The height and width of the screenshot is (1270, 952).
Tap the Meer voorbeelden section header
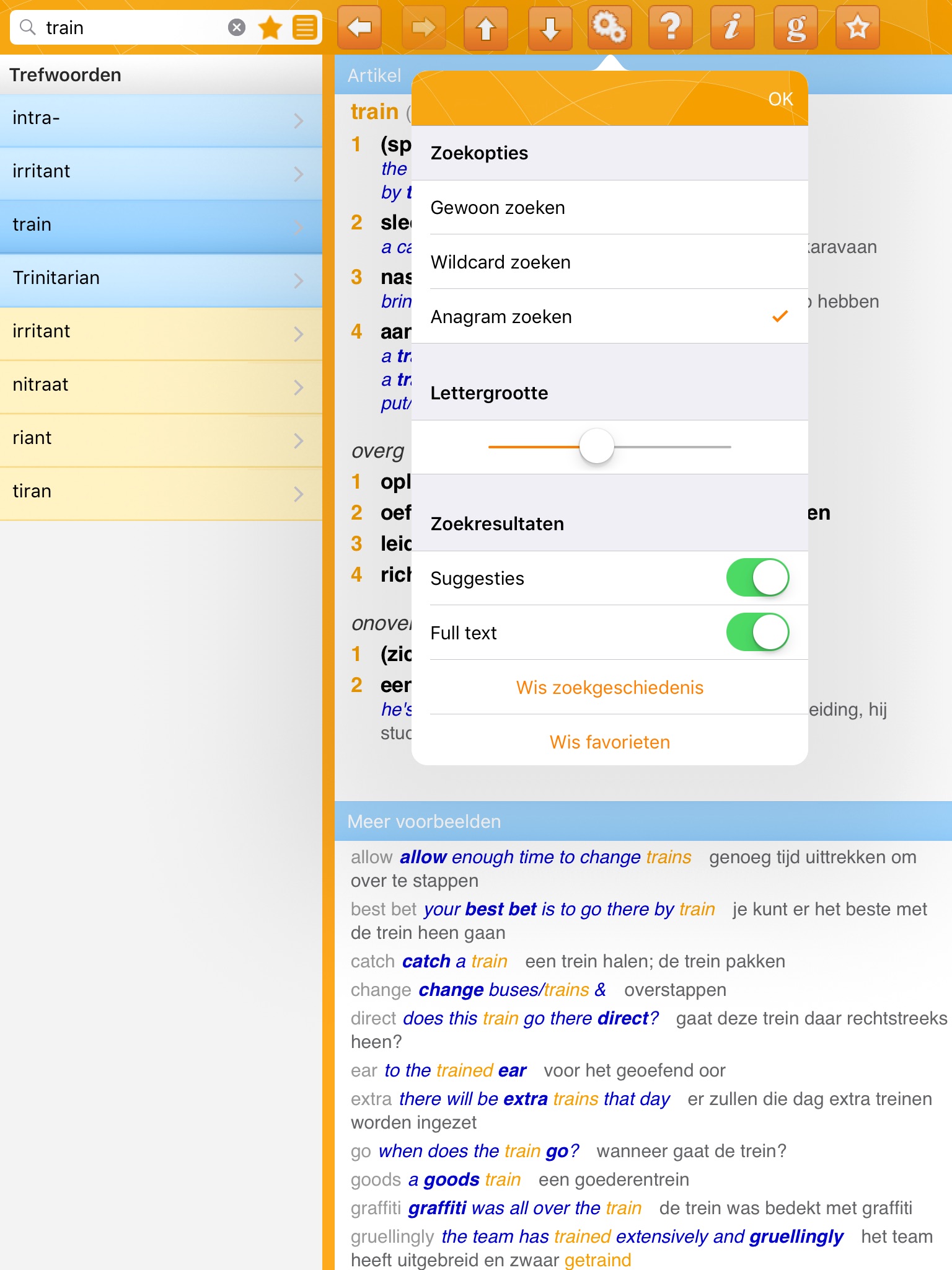(x=643, y=821)
